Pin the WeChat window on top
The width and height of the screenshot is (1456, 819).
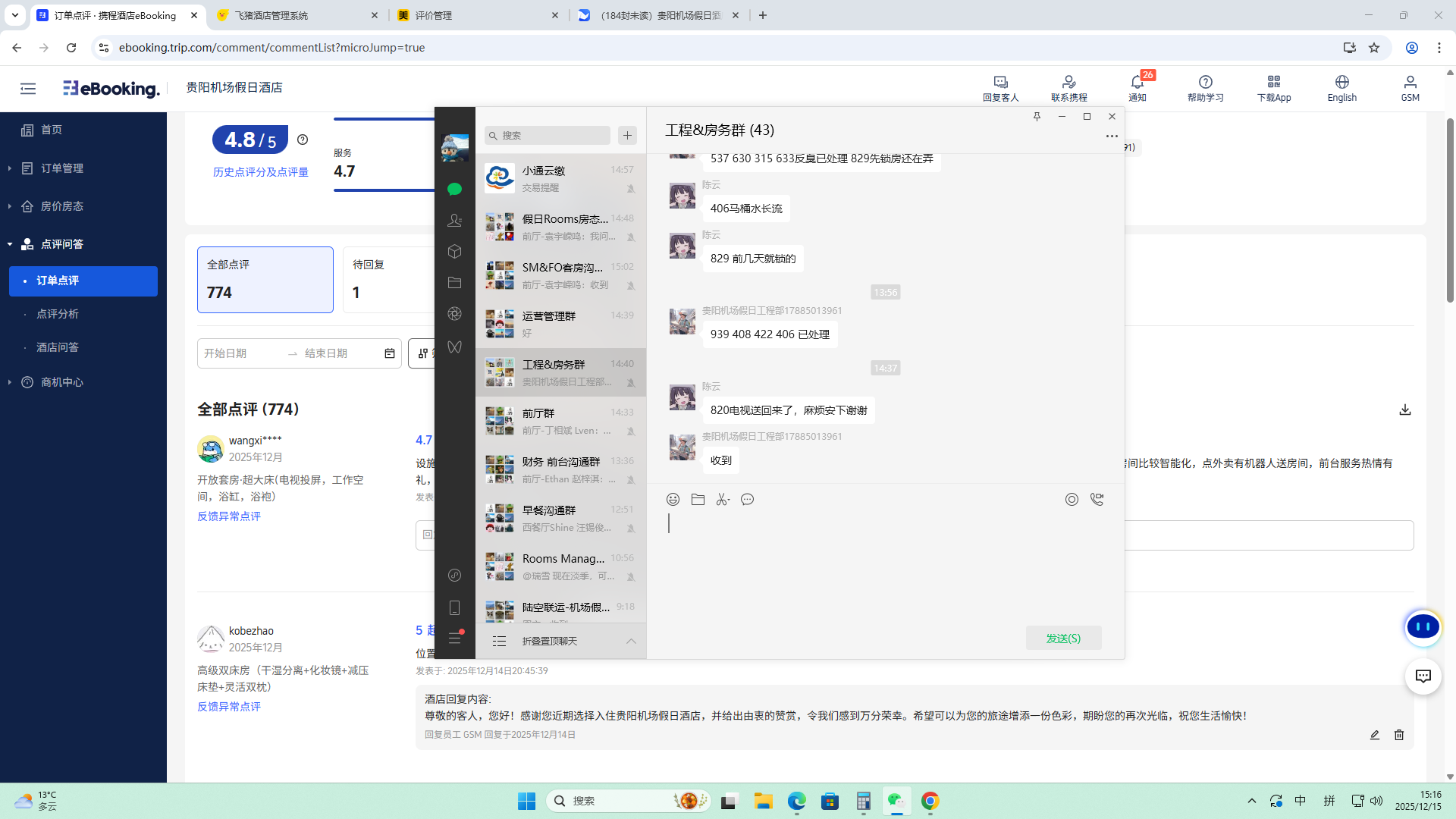click(x=1037, y=116)
